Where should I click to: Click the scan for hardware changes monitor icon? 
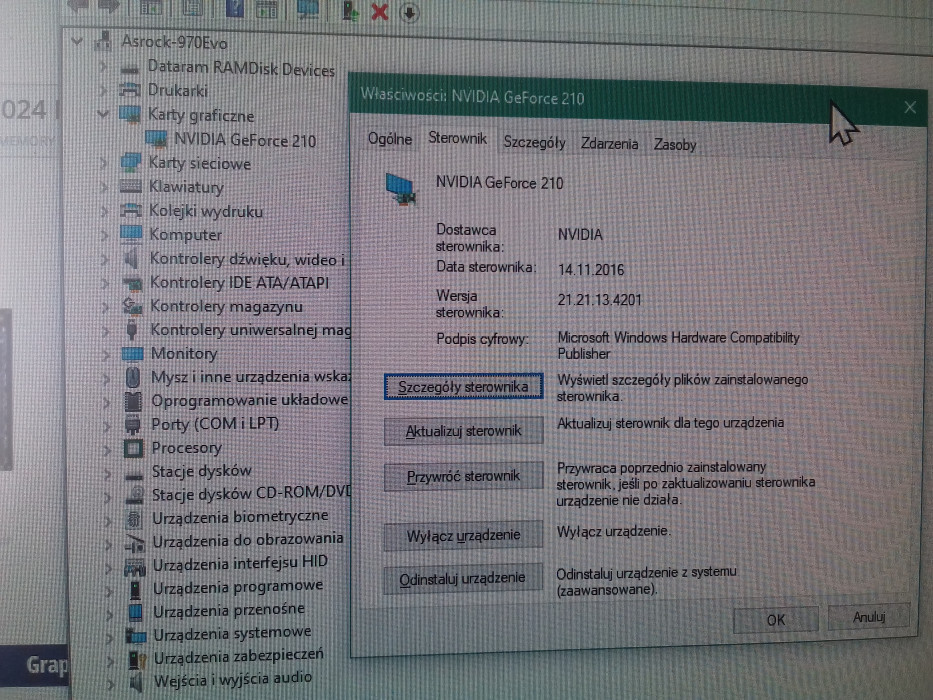tap(308, 8)
